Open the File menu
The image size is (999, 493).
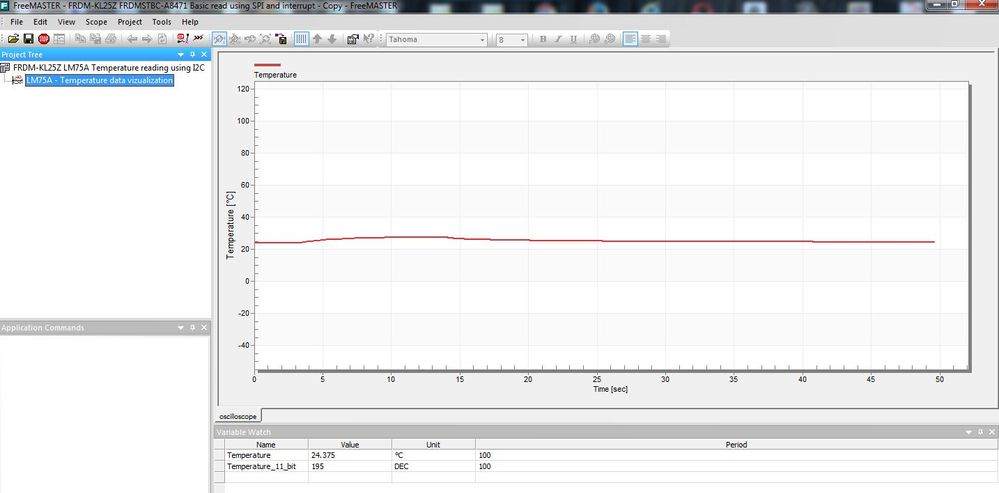[x=17, y=22]
